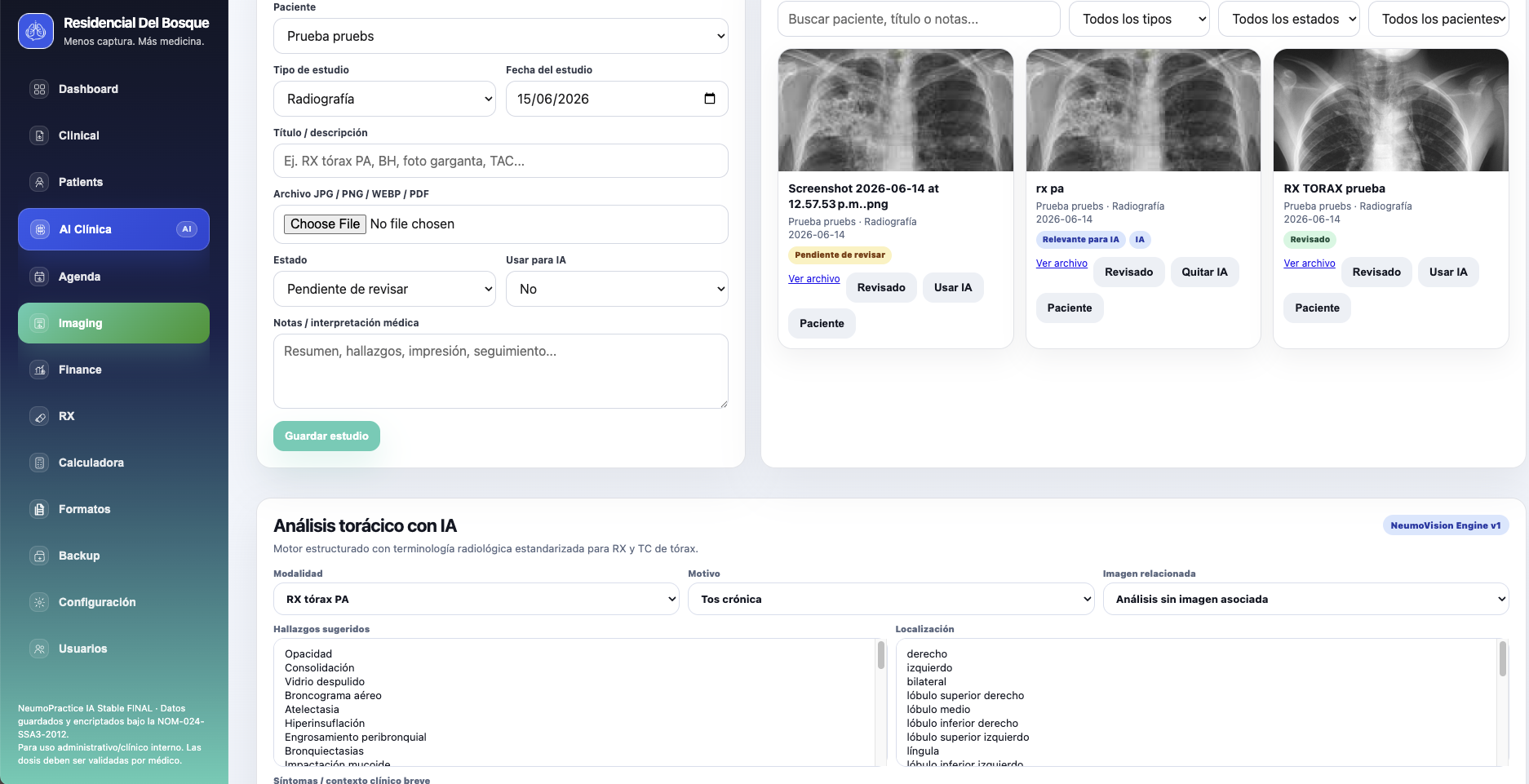The width and height of the screenshot is (1529, 784).
Task: Open the Usar para IA dropdown
Action: pos(617,289)
